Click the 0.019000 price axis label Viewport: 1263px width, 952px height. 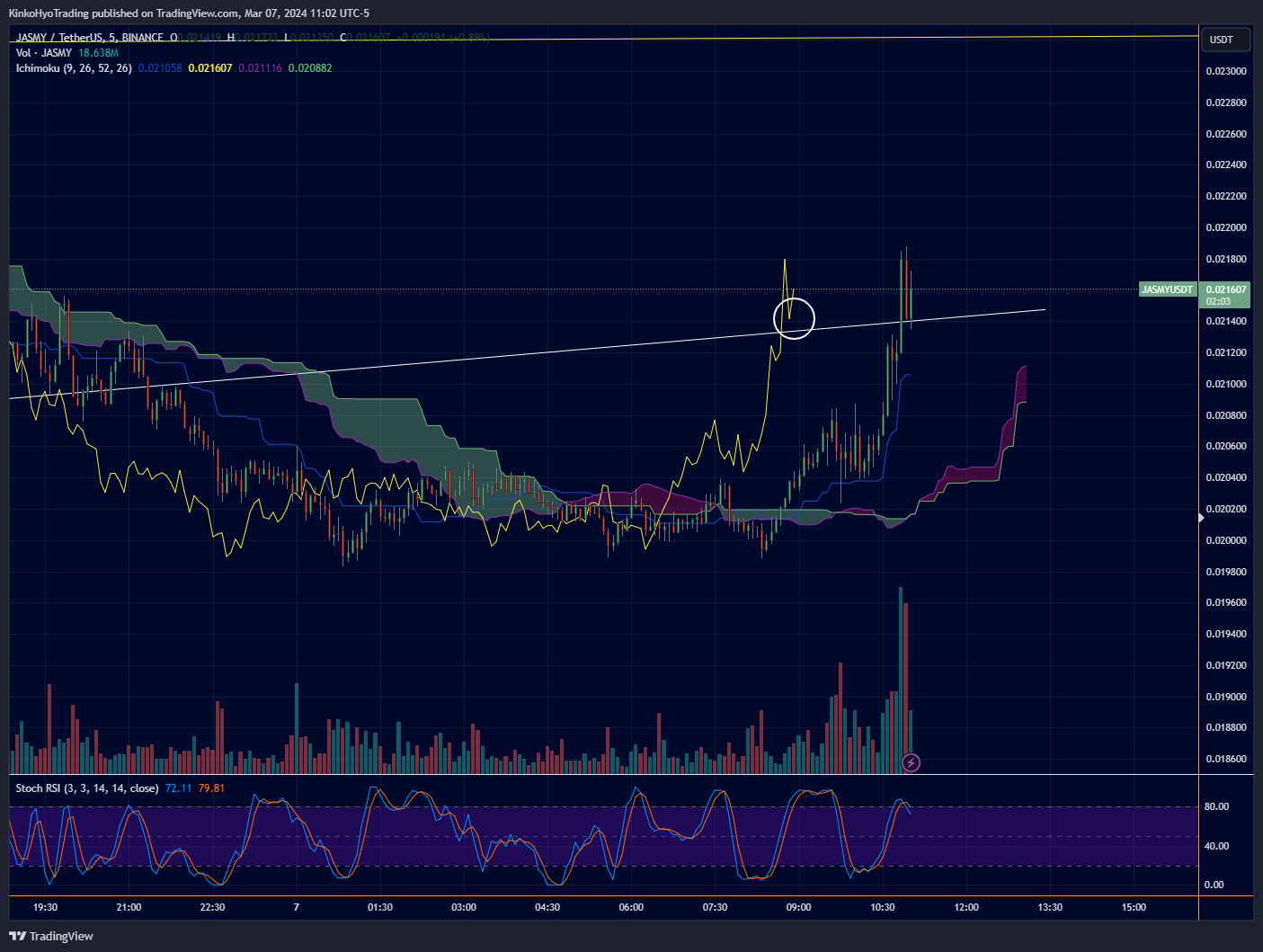1226,697
